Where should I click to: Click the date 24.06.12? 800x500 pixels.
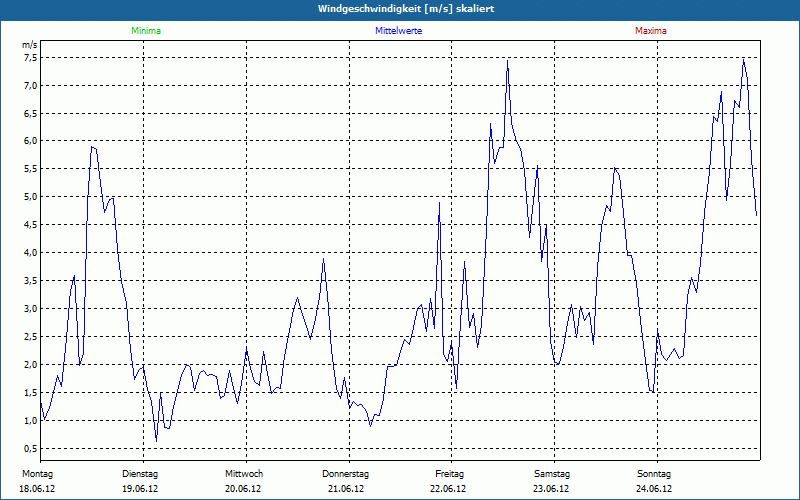click(x=654, y=489)
